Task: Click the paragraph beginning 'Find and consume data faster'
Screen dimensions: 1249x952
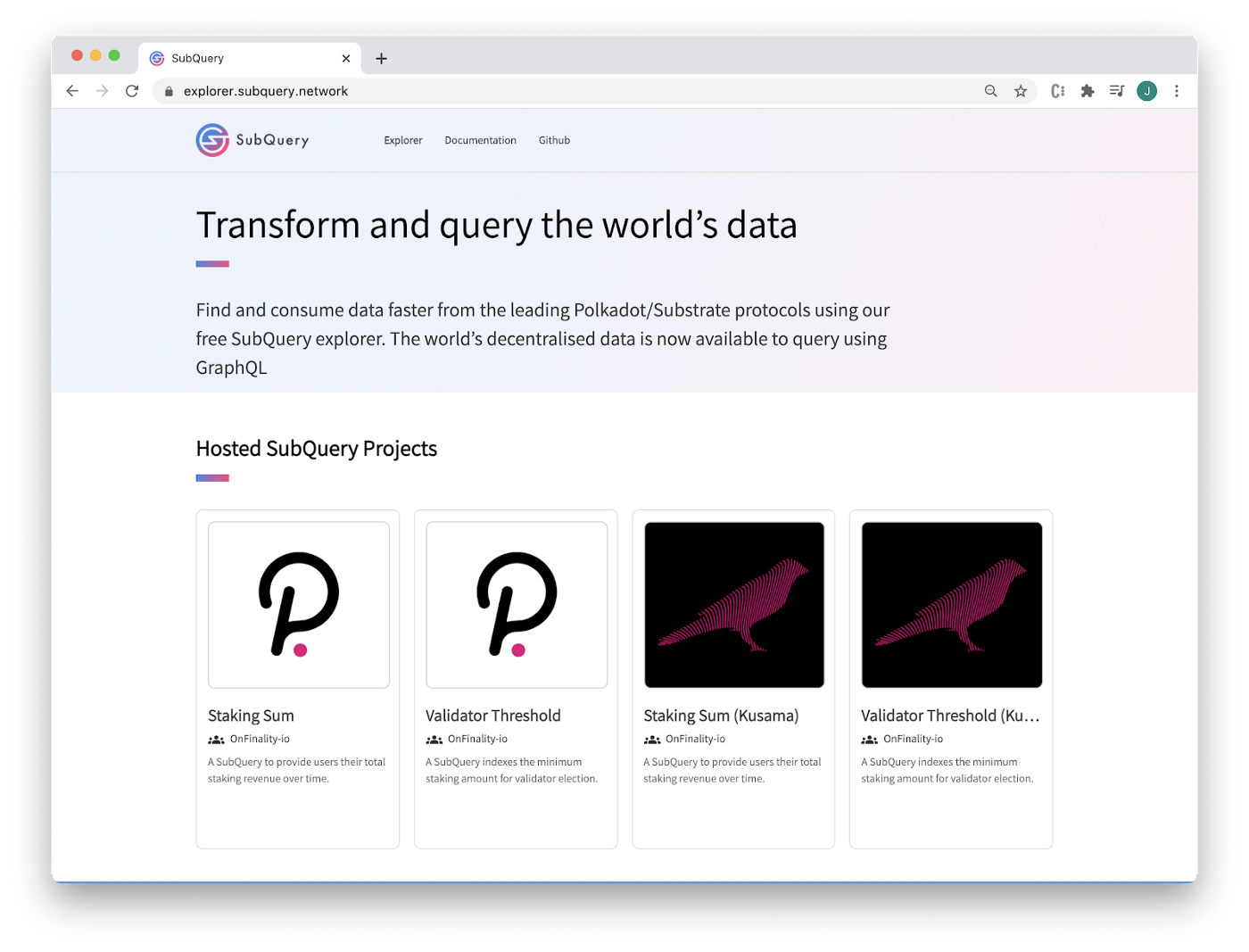Action: pos(543,339)
